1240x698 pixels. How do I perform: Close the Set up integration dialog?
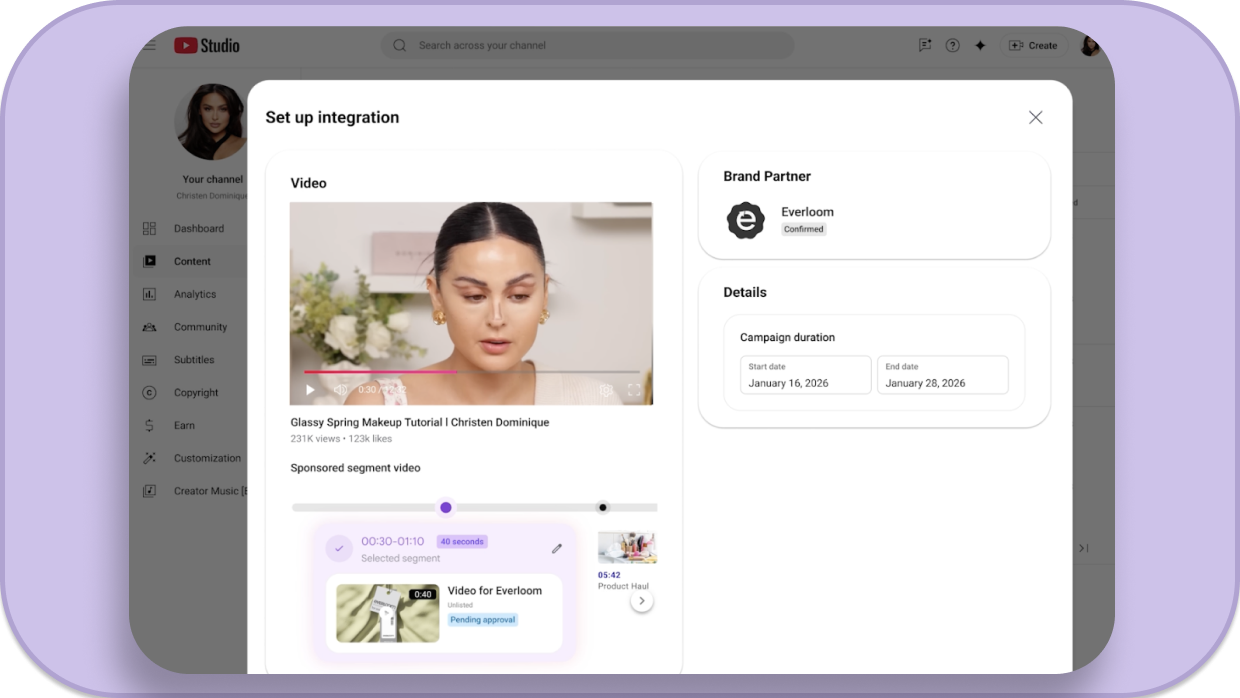1035,117
